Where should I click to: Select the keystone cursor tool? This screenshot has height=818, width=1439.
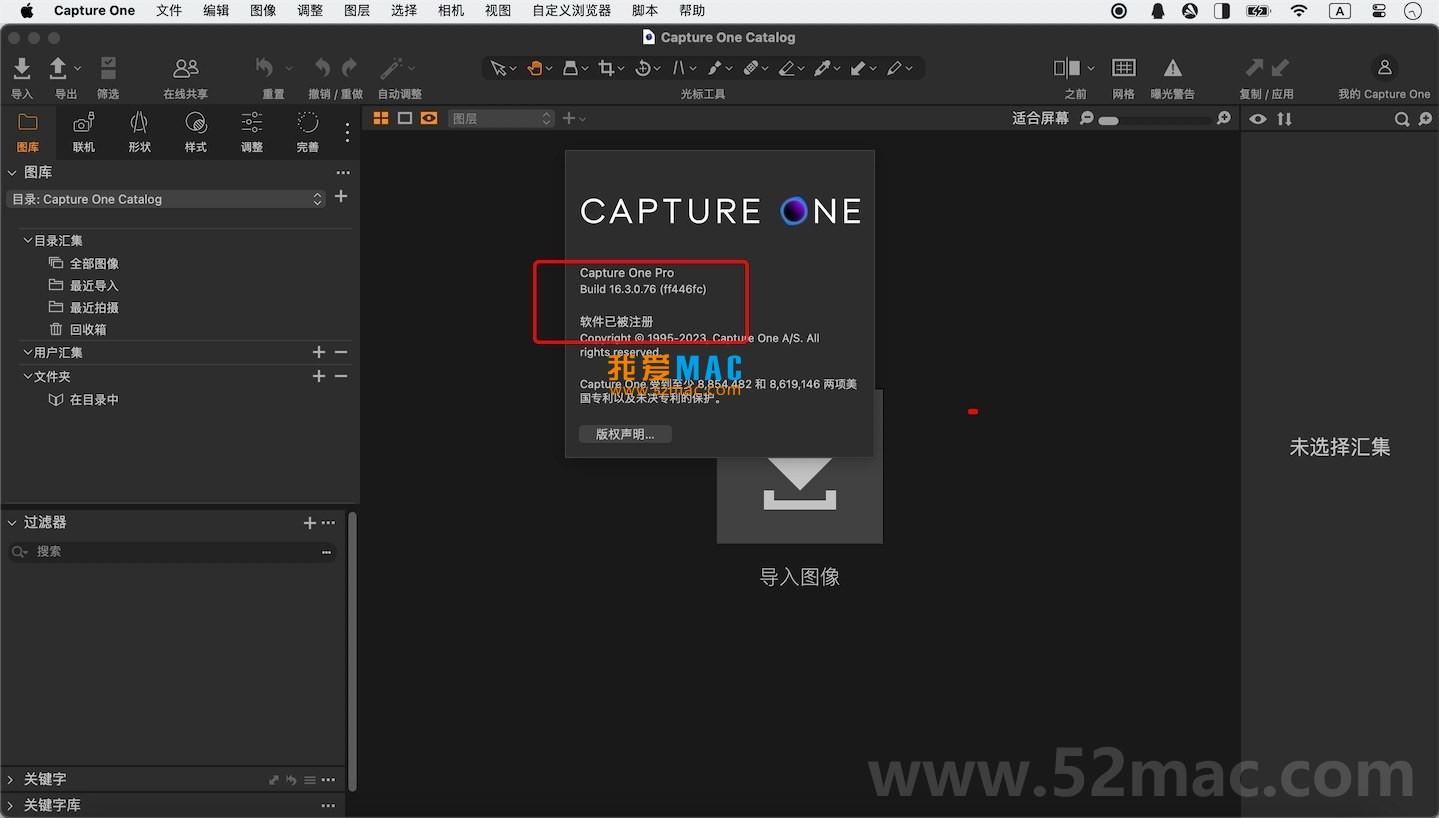(679, 68)
